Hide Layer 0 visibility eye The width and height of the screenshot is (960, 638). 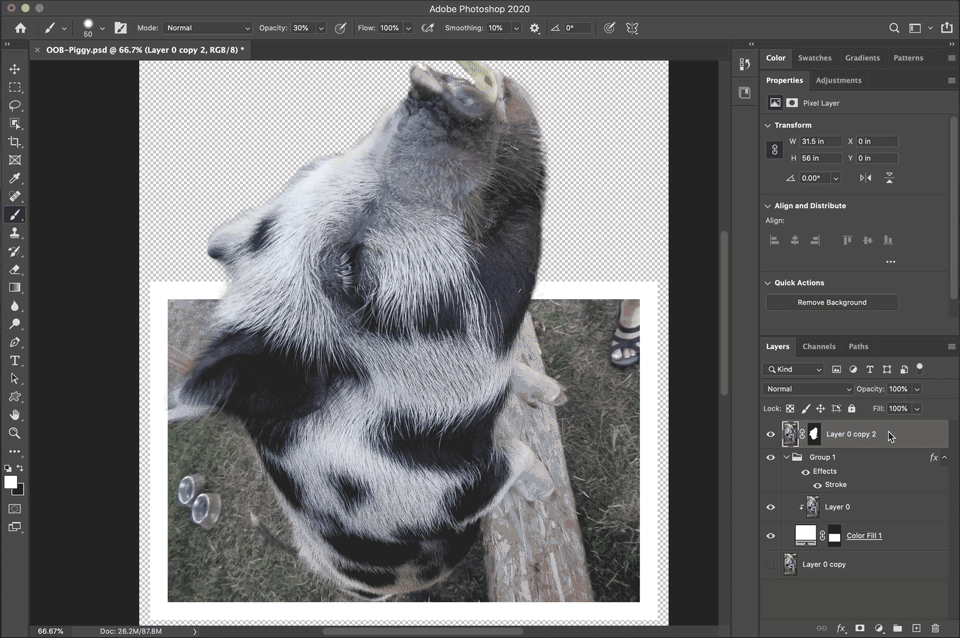click(771, 508)
